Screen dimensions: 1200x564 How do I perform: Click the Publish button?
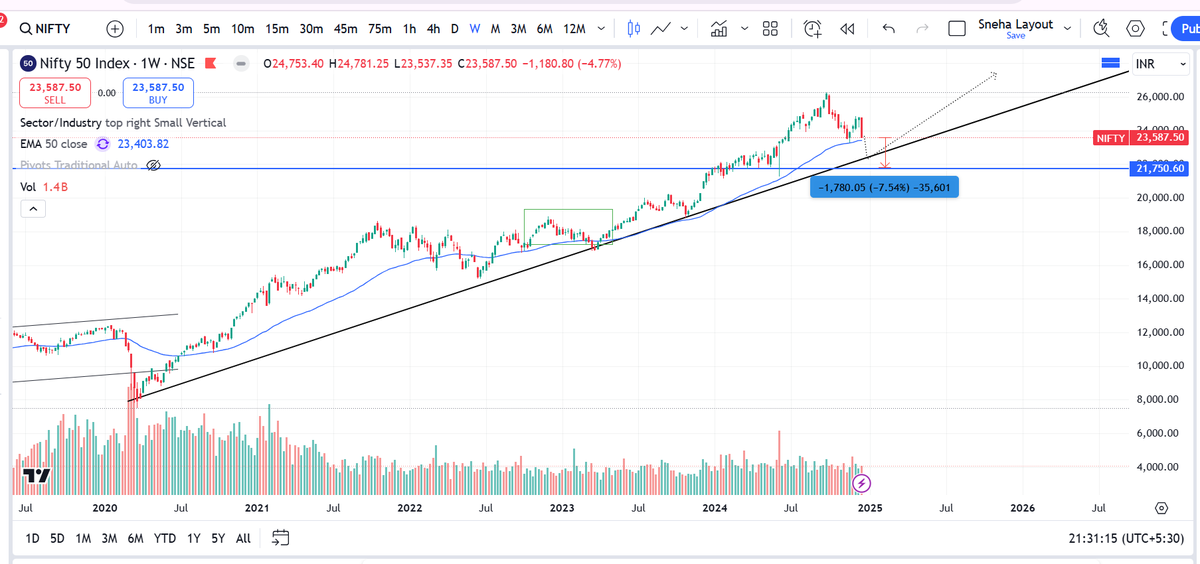click(x=1188, y=29)
